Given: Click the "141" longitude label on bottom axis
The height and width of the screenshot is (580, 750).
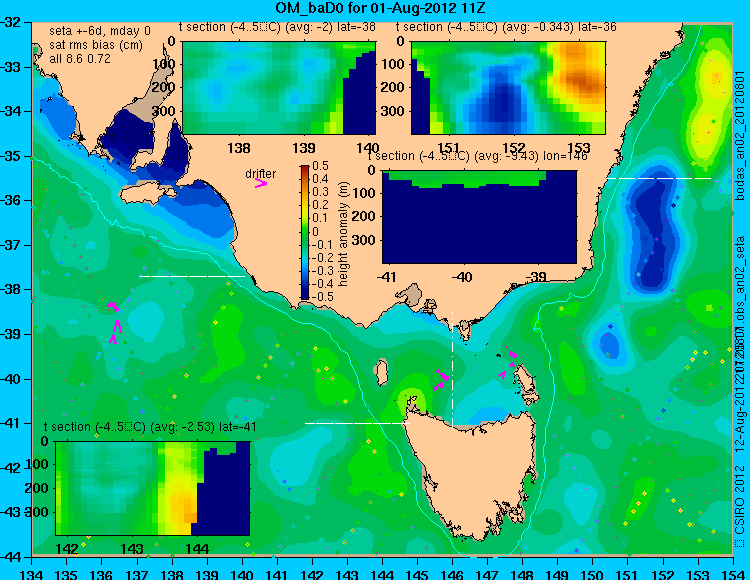Looking at the screenshot, I should click(x=277, y=574).
